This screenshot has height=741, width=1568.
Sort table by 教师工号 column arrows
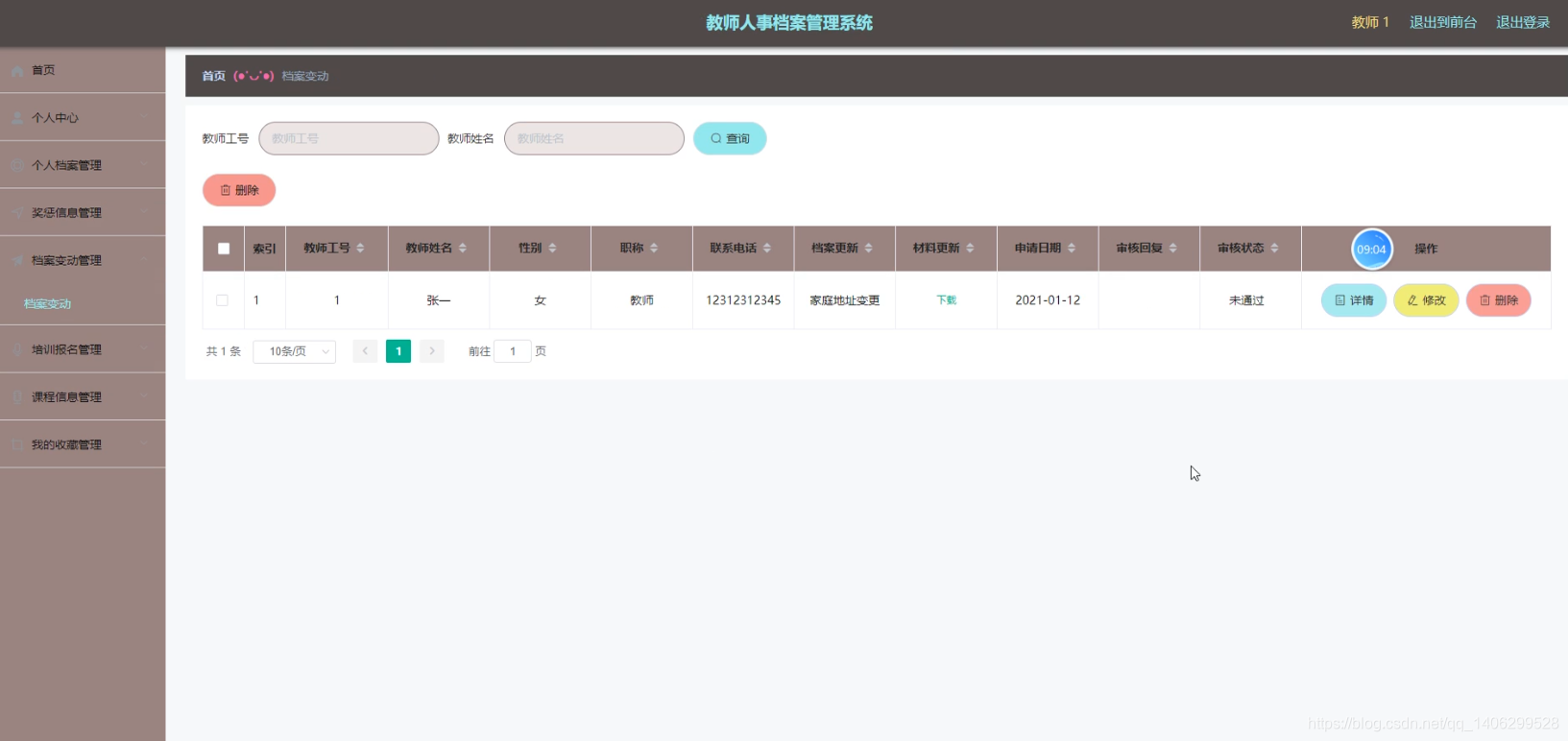[x=360, y=249]
